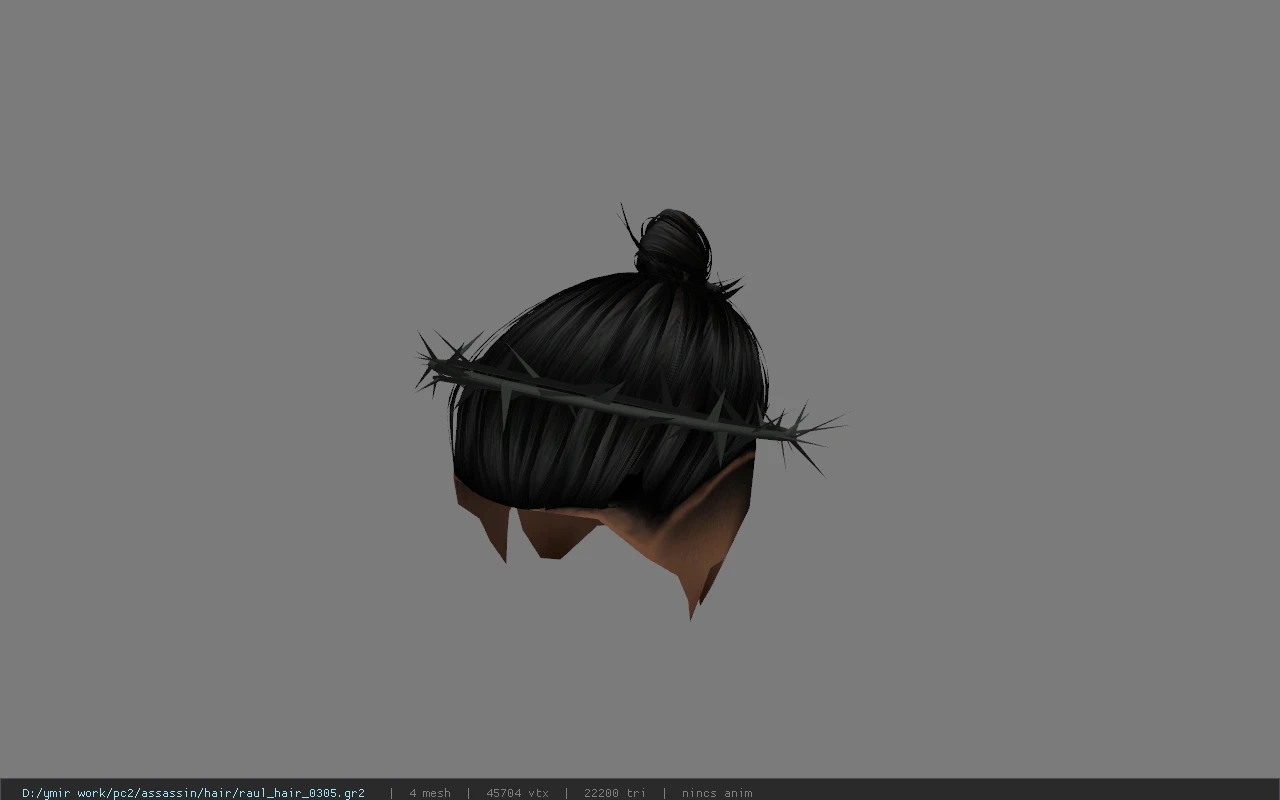Click the '22200 tri' triangle count
Viewport: 1280px width, 800px height.
[615, 793]
